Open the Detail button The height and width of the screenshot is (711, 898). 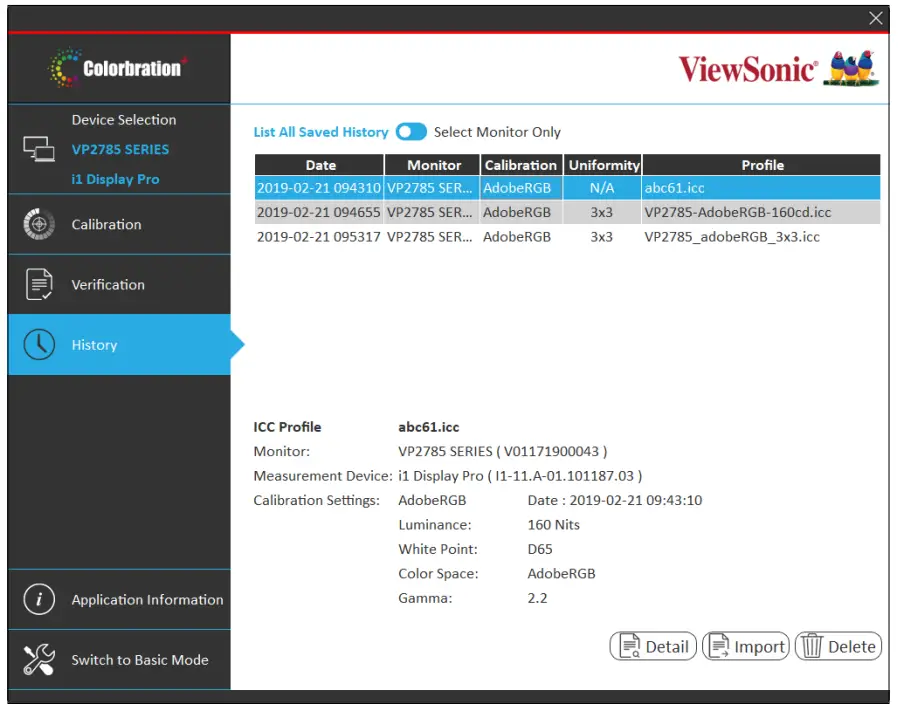pos(653,646)
